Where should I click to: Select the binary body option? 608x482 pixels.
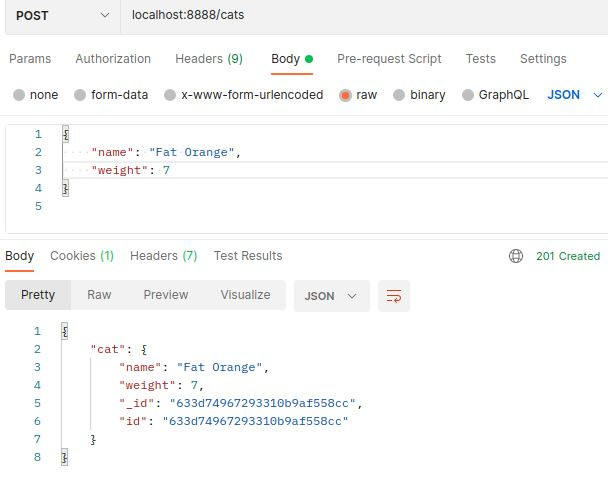[400, 95]
